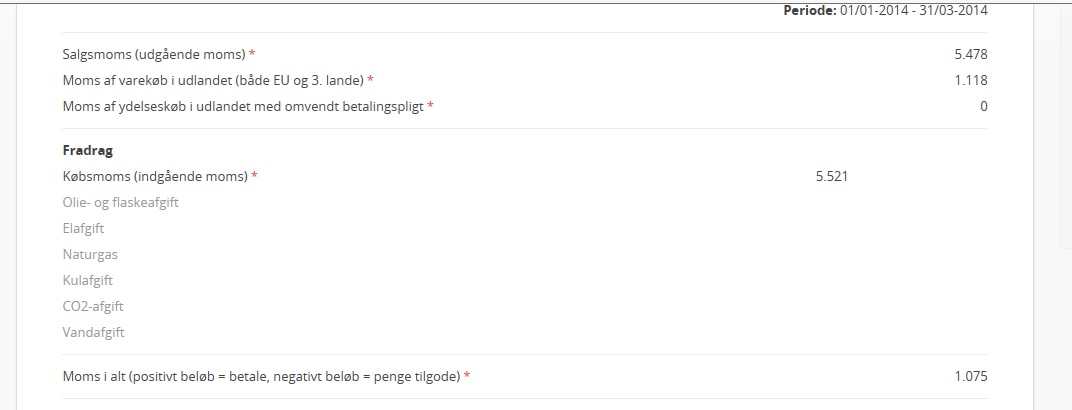Click the Naturgas line
The height and width of the screenshot is (410, 1072).
[x=90, y=254]
